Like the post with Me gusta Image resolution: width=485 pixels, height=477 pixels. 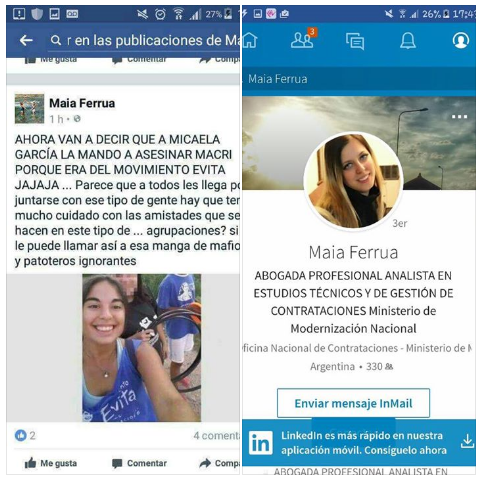51,463
